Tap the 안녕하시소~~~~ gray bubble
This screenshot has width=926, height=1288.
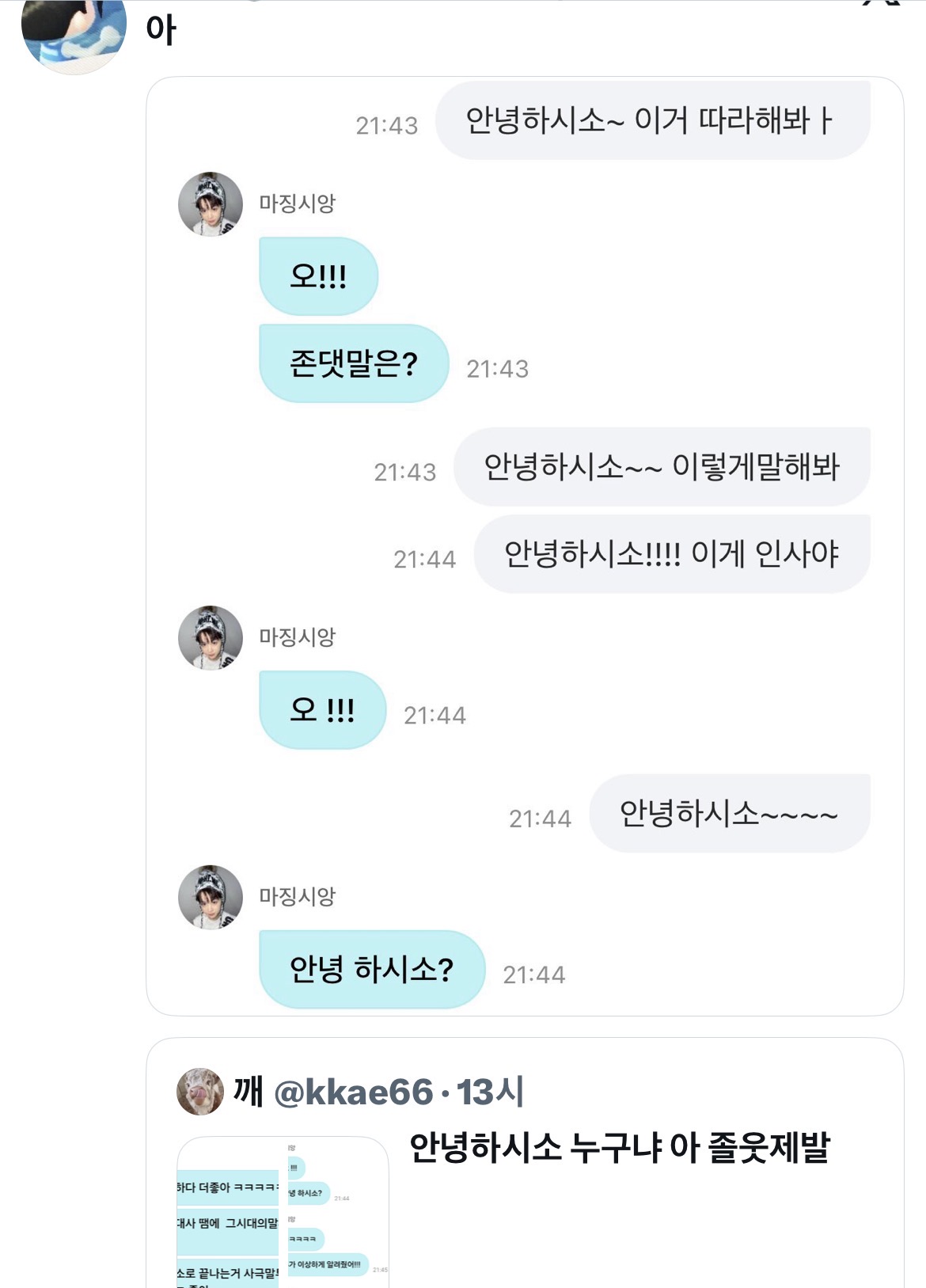pyautogui.click(x=729, y=813)
